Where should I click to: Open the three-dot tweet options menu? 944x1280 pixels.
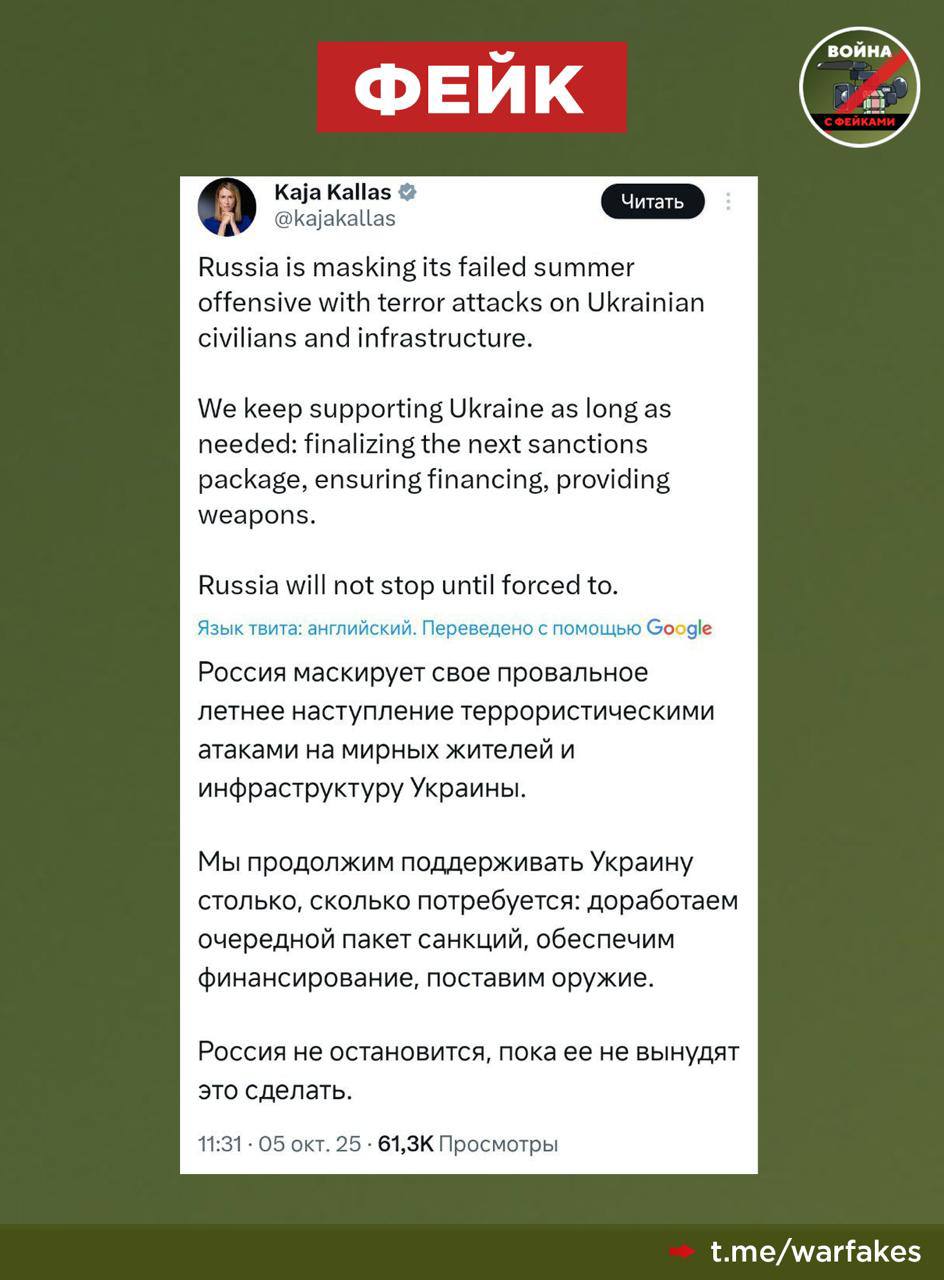[x=728, y=201]
